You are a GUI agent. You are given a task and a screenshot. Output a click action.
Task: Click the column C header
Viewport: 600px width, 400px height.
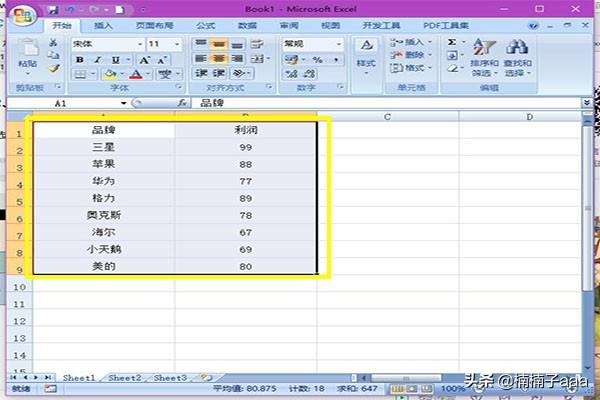coord(387,117)
